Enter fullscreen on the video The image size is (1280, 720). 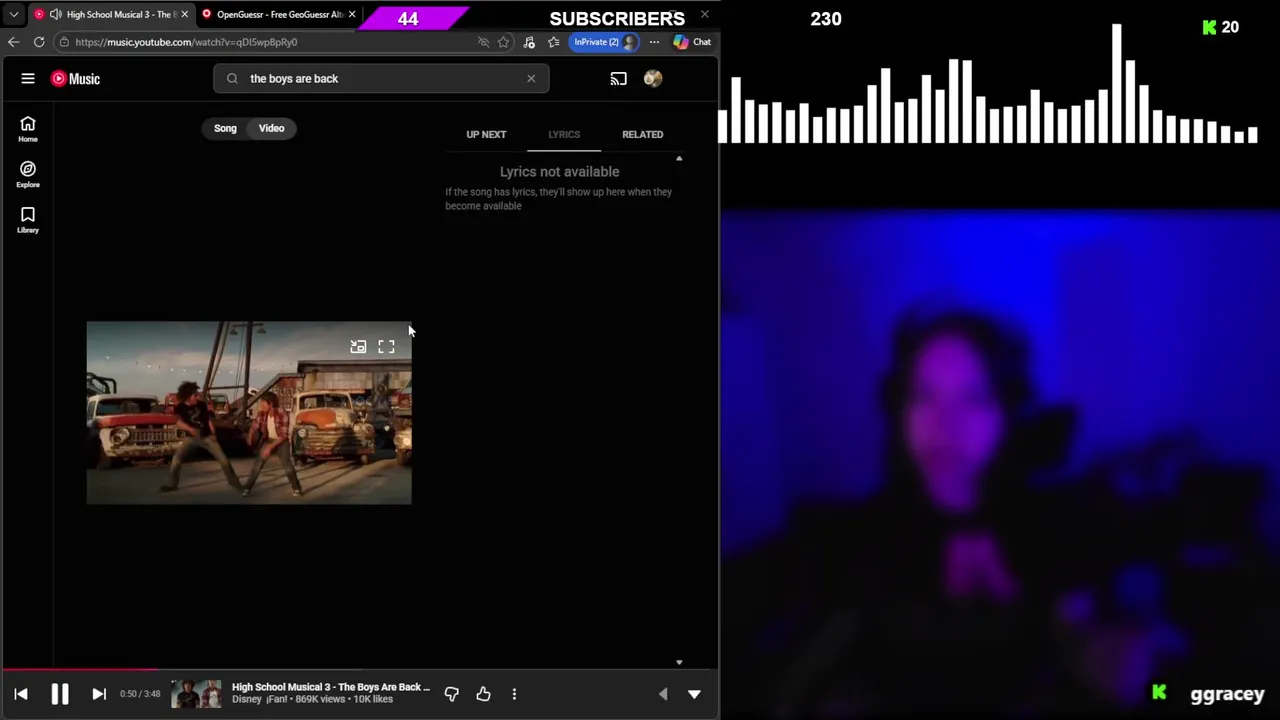[386, 347]
